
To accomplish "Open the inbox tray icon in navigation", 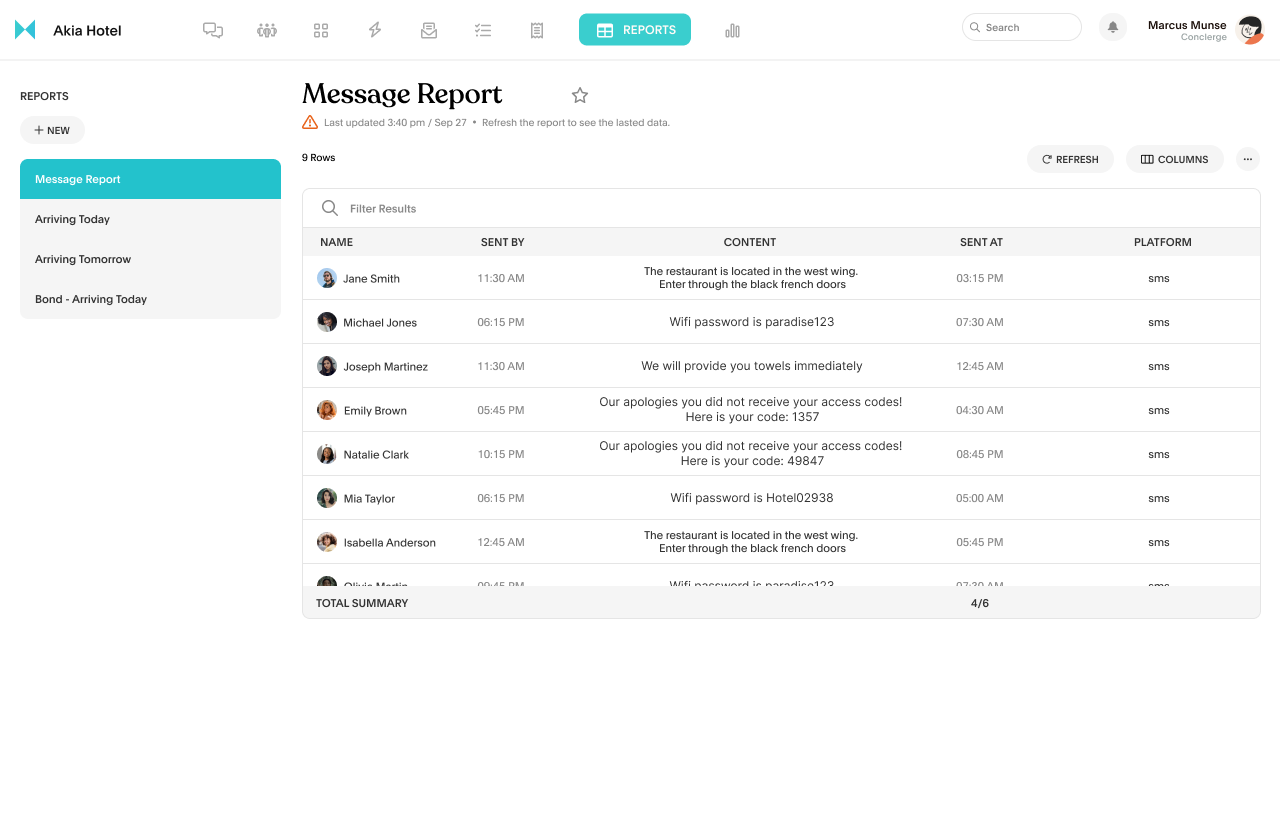I will [x=429, y=30].
